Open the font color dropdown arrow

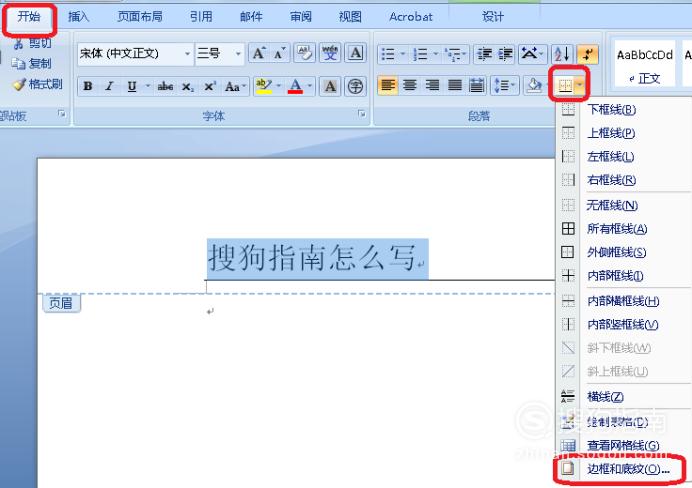(310, 86)
